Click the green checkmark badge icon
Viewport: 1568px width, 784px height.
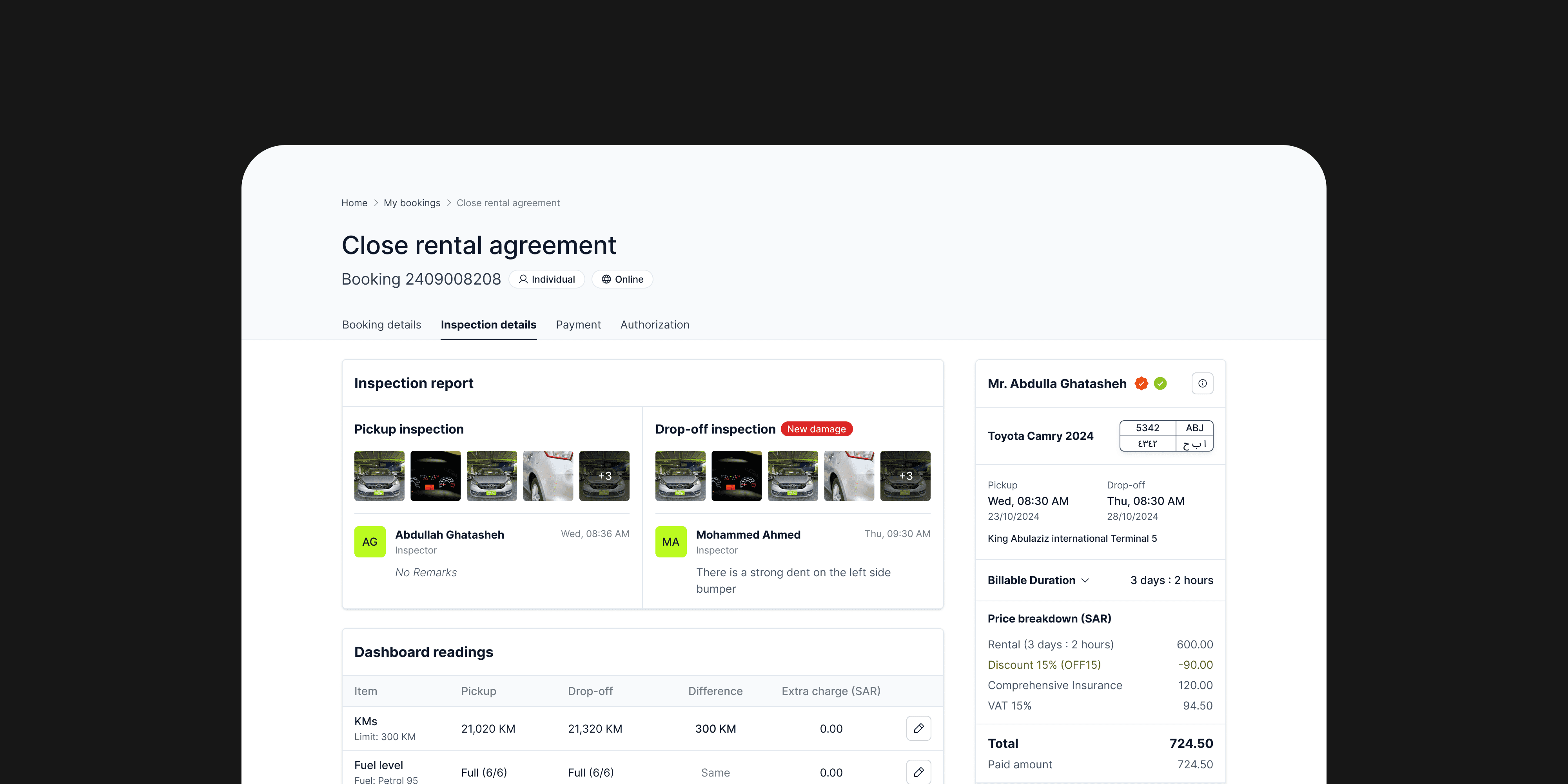1160,383
